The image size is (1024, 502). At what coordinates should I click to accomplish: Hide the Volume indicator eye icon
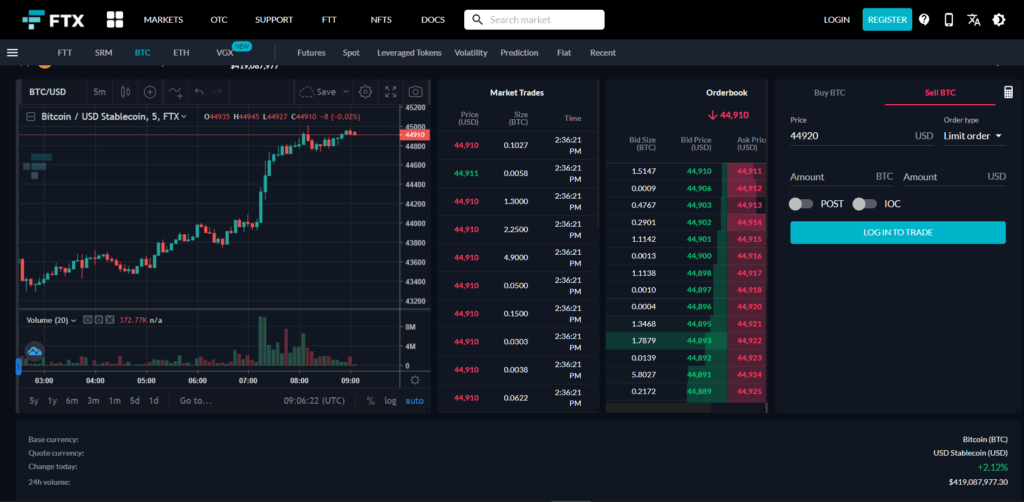click(88, 320)
